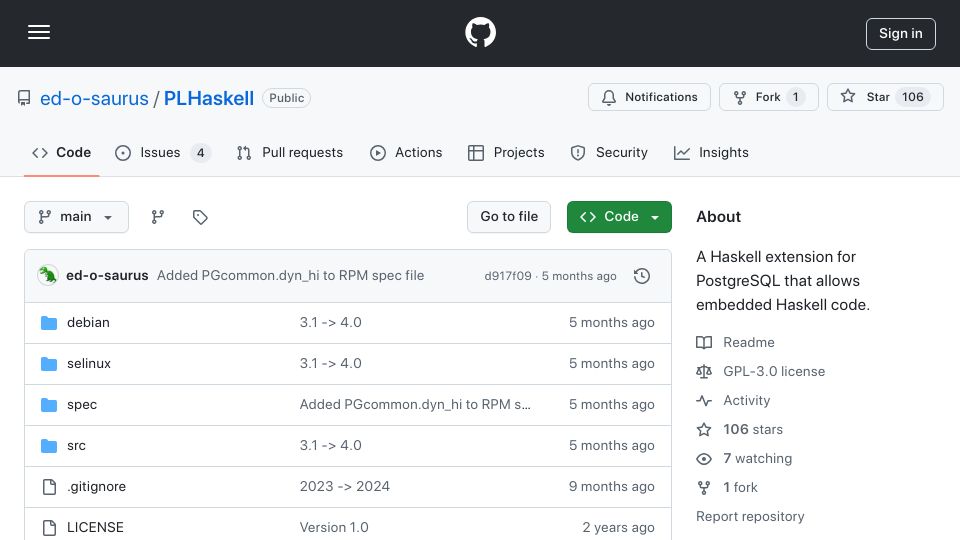Open the Actions tab
The height and width of the screenshot is (540, 960).
[x=406, y=152]
